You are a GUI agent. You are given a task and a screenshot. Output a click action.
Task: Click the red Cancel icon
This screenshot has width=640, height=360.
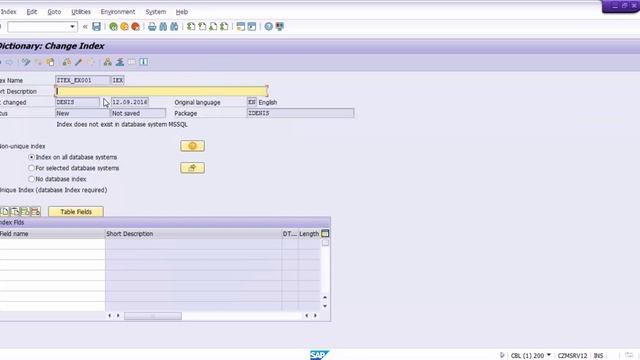click(136, 27)
